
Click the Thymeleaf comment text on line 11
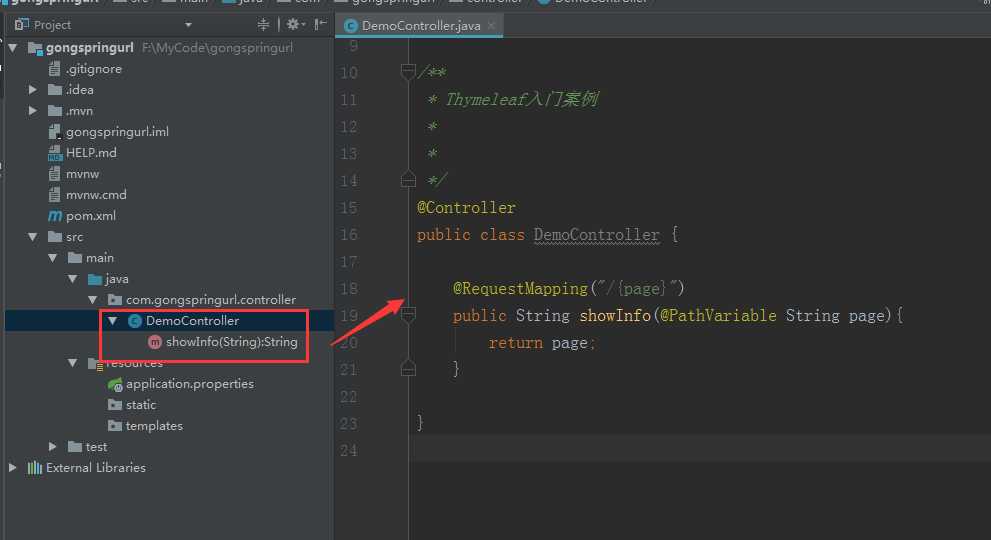coord(521,99)
